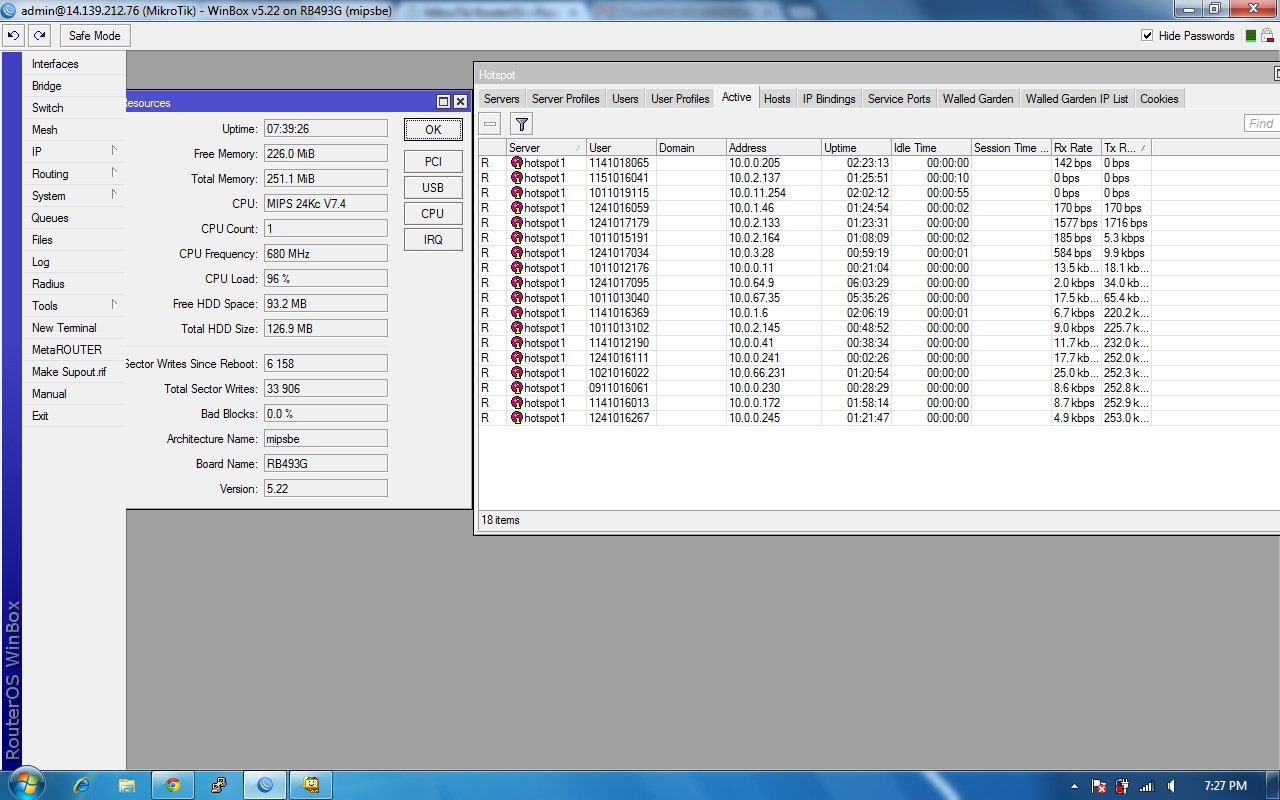Open the WinBox blue circle app in taskbar
The width and height of the screenshot is (1280, 800).
[x=265, y=785]
